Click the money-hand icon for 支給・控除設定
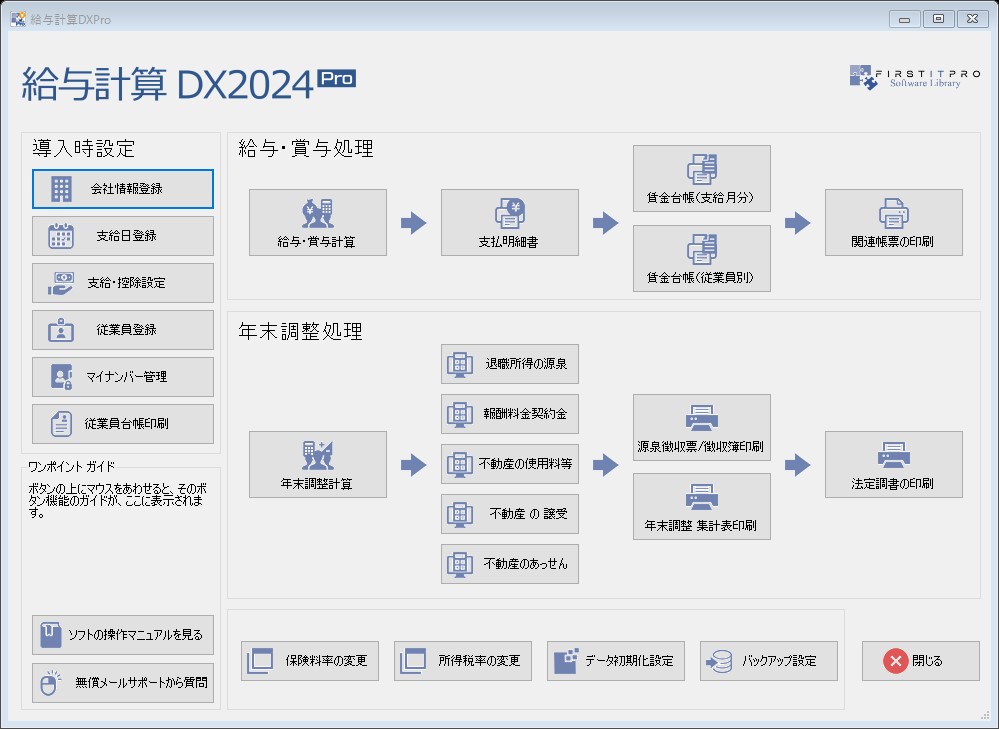Screen dimensions: 999x729 [61, 283]
